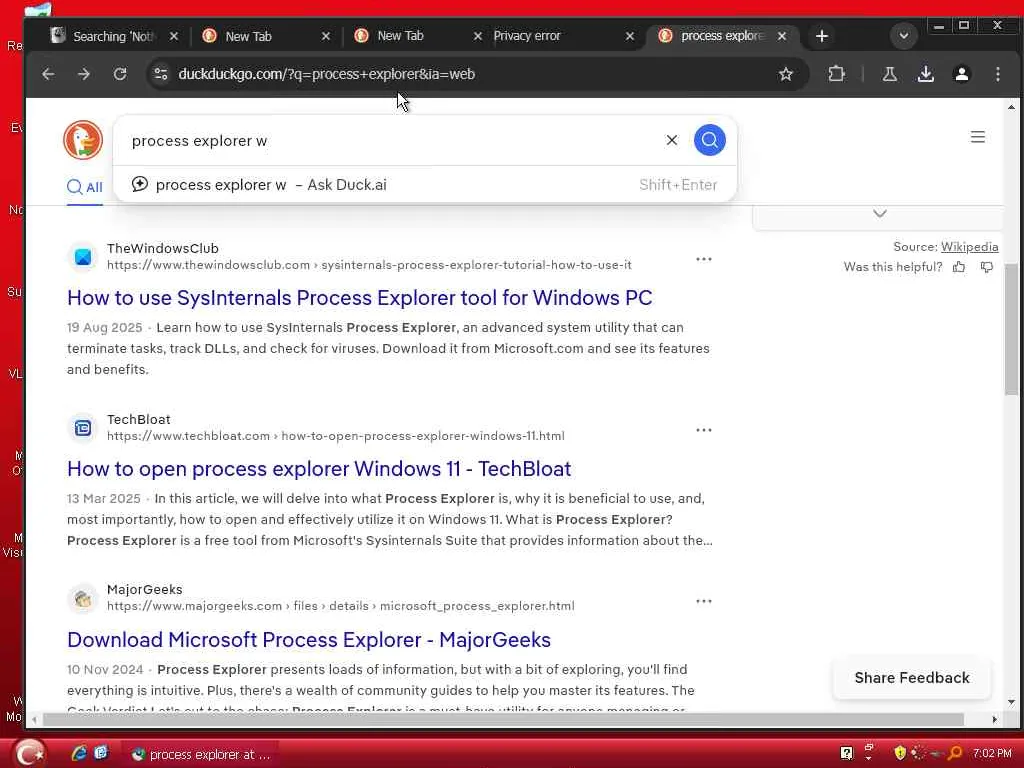The height and width of the screenshot is (768, 1024).
Task: Open Download Microsoft Process Explorer MajorGeeks link
Action: point(309,640)
